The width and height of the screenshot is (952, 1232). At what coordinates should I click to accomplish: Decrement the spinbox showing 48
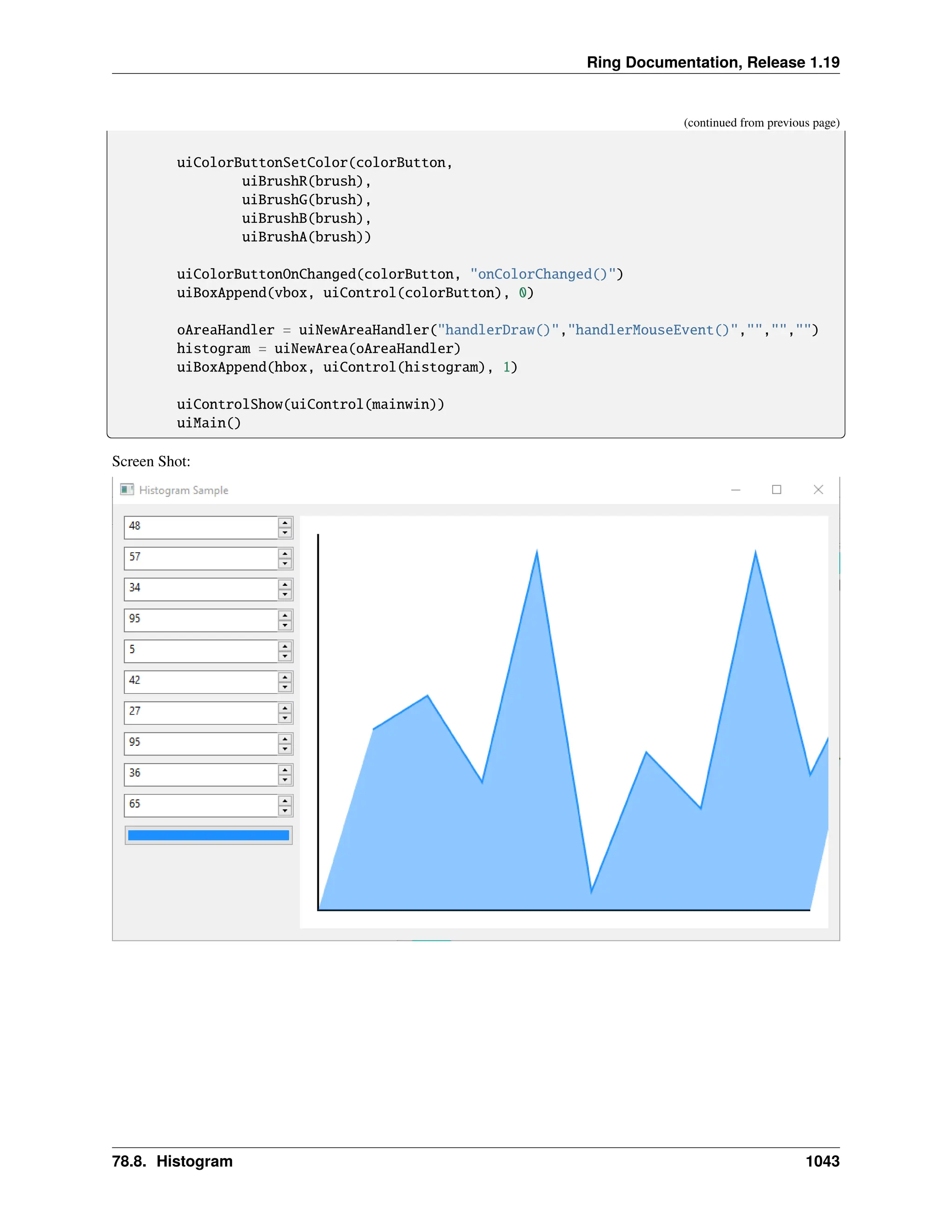(x=285, y=532)
